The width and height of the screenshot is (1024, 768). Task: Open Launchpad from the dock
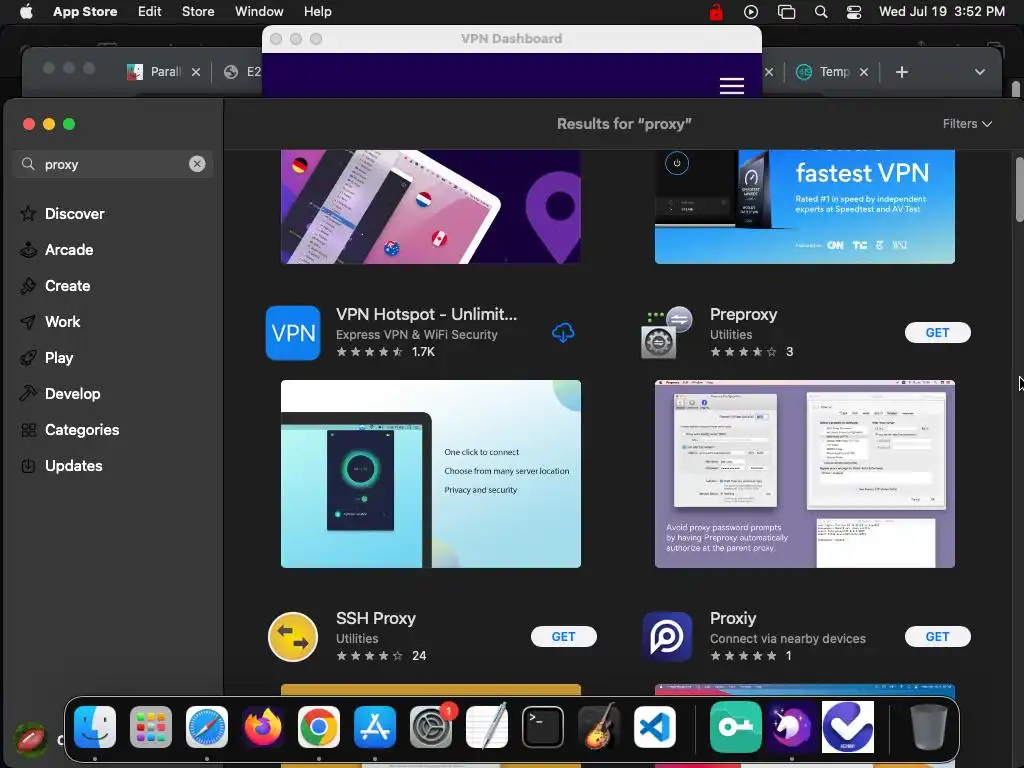[151, 727]
